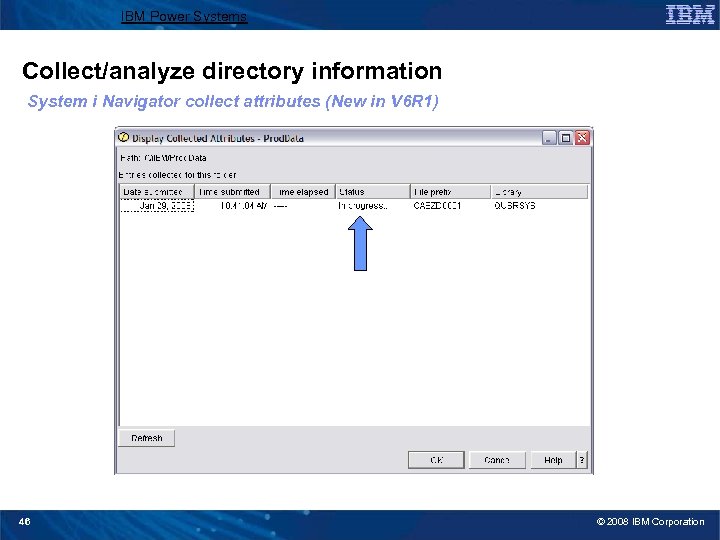The height and width of the screenshot is (540, 720).
Task: Click the question mark context help button
Action: 582,460
